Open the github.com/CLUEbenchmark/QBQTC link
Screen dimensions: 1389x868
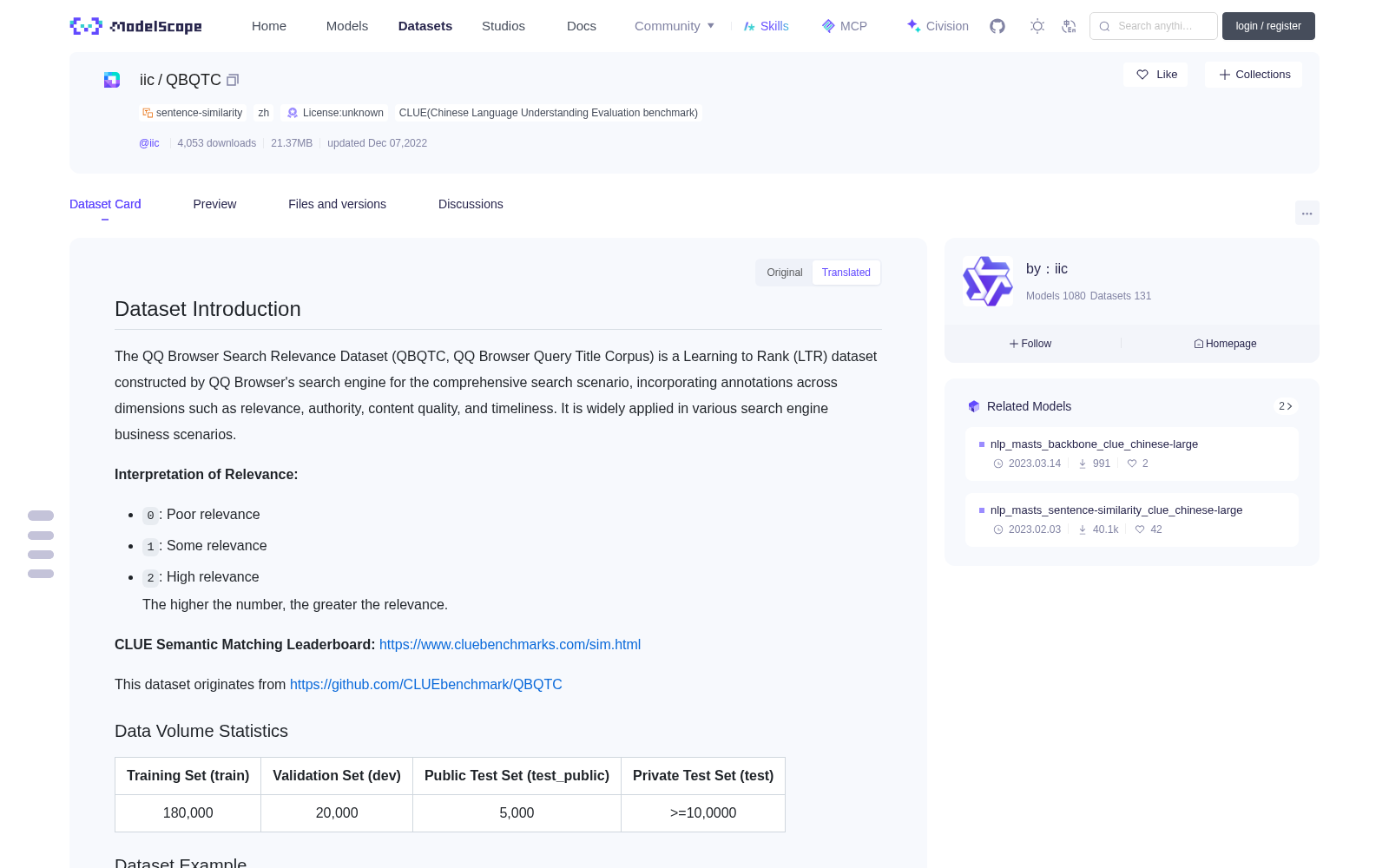426,684
